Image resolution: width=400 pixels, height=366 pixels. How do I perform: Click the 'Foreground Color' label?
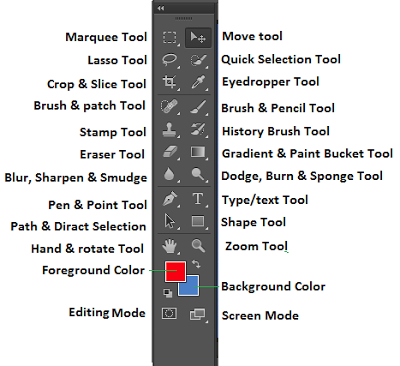coord(93,270)
